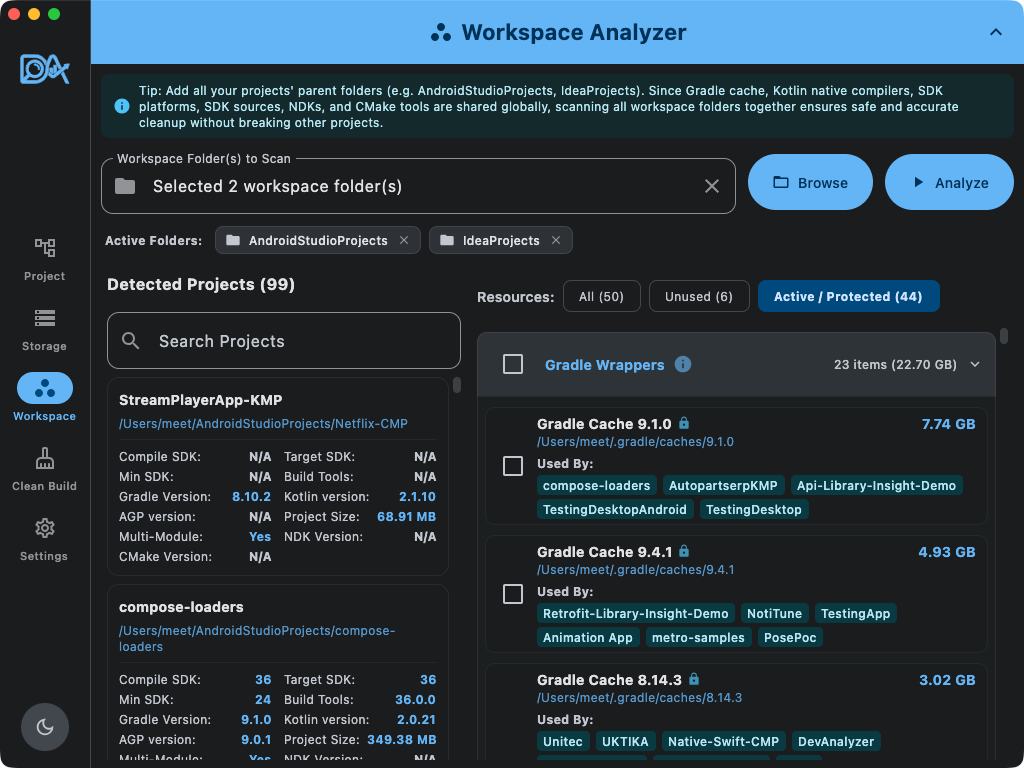Click the search magnifier icon

[x=131, y=340]
